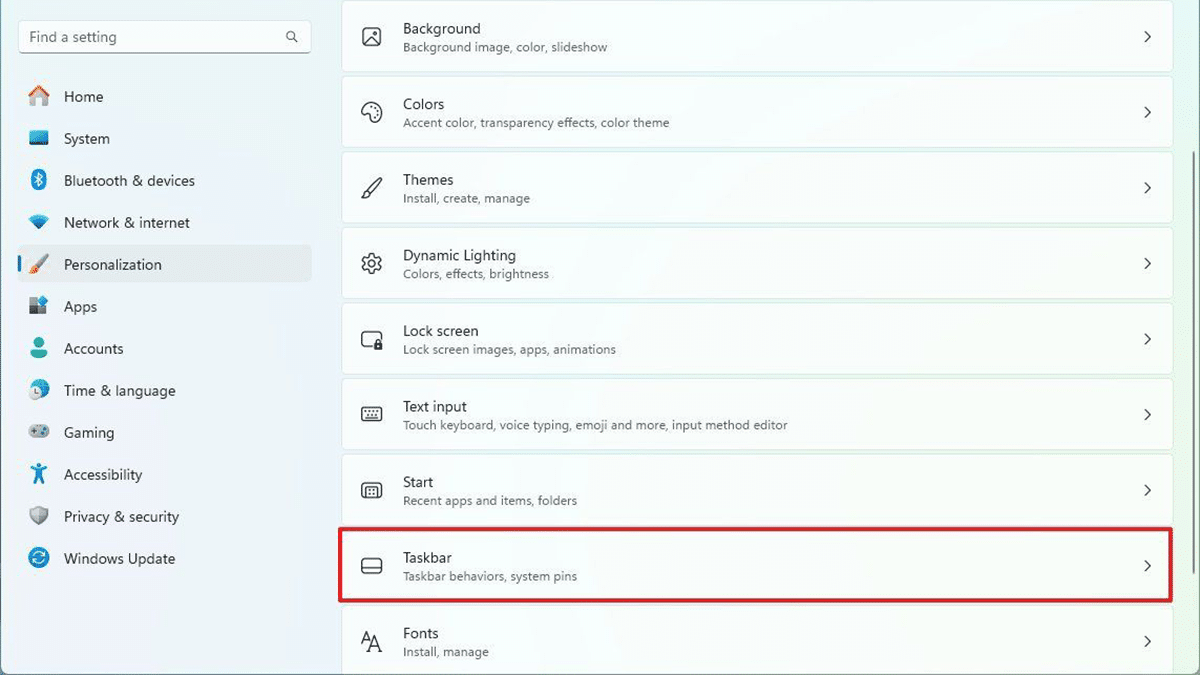
Task: Click the search magnifier icon
Action: click(x=292, y=37)
